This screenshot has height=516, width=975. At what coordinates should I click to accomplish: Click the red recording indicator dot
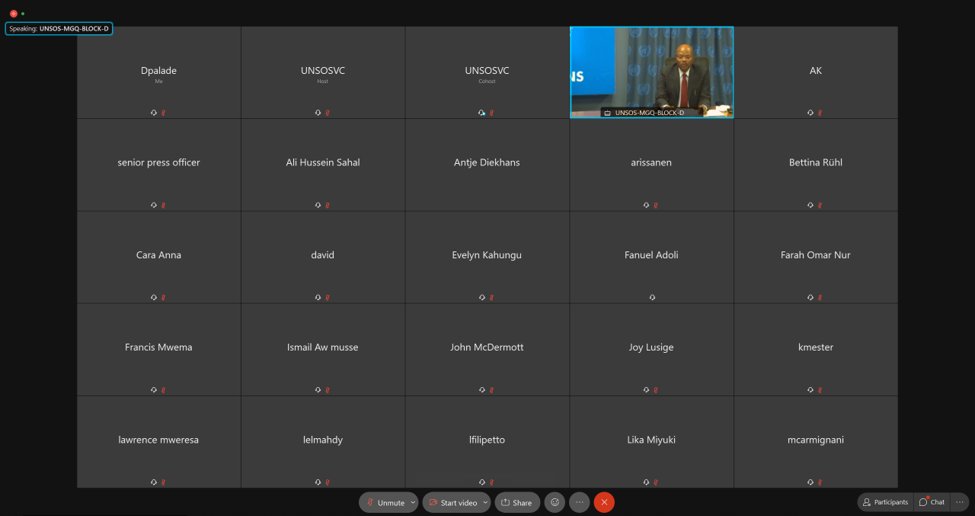pos(14,14)
